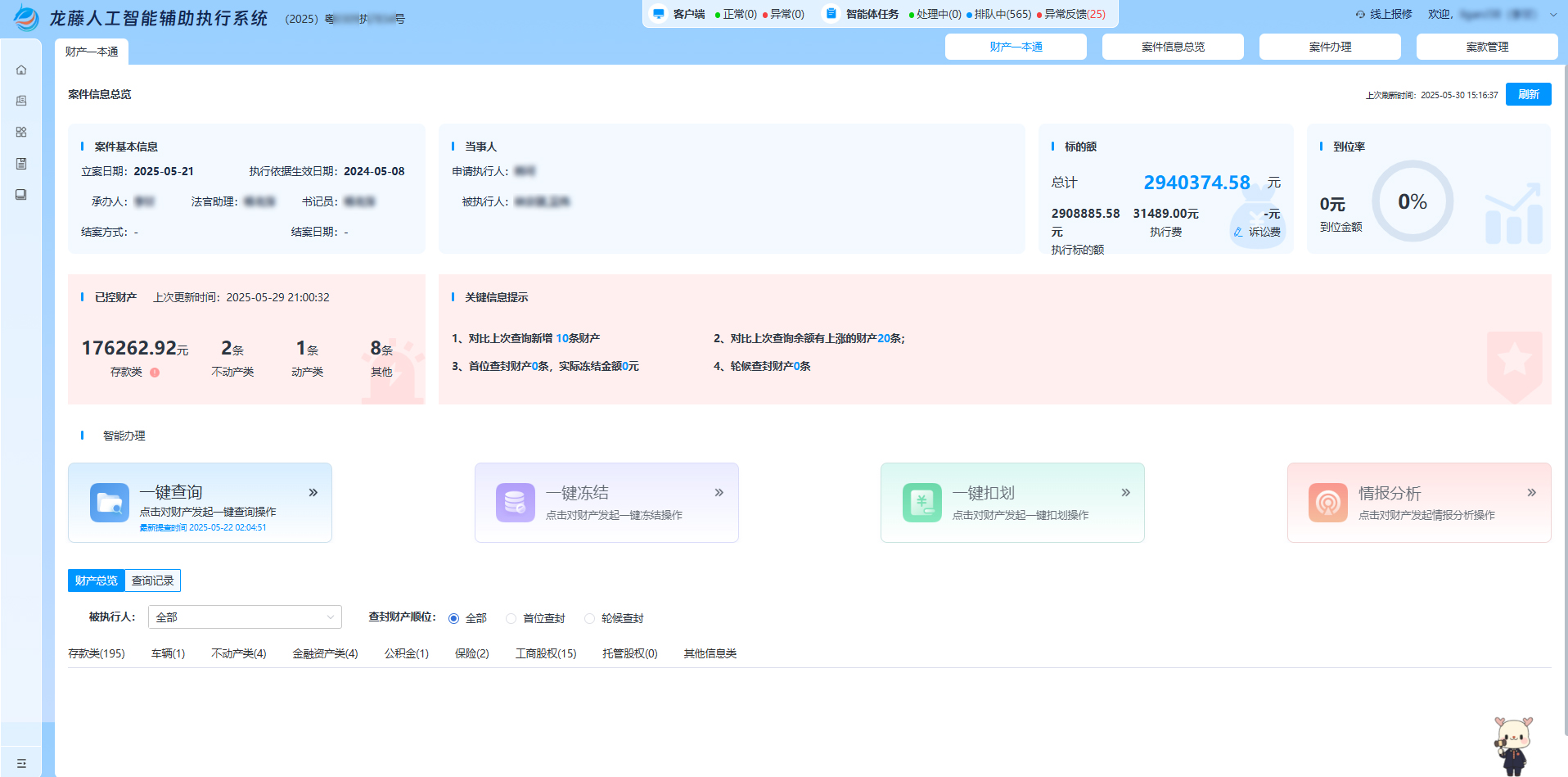Select the 全部 radio for 查封财产顺位
1568x777 pixels.
(454, 618)
